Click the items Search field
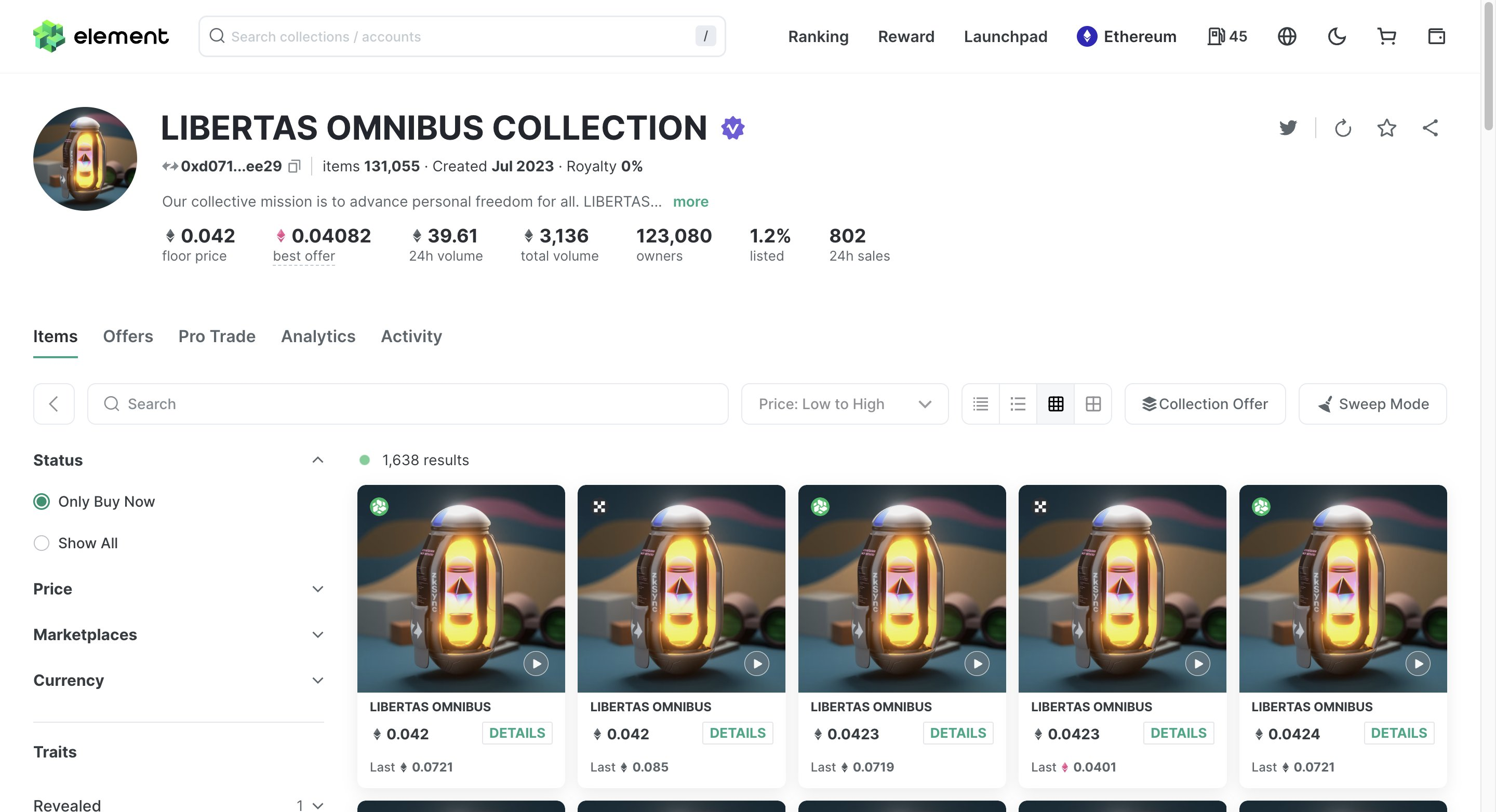Image resolution: width=1496 pixels, height=812 pixels. pyautogui.click(x=407, y=404)
